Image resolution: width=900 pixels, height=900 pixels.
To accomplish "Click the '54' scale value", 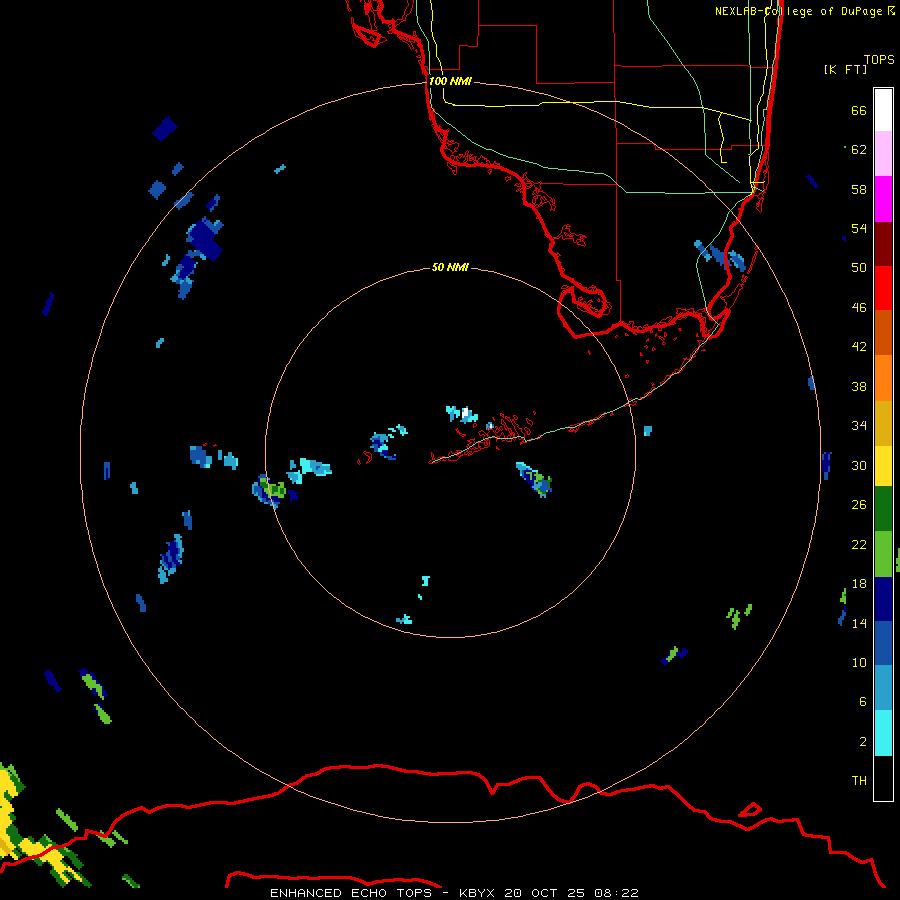I will 859,228.
